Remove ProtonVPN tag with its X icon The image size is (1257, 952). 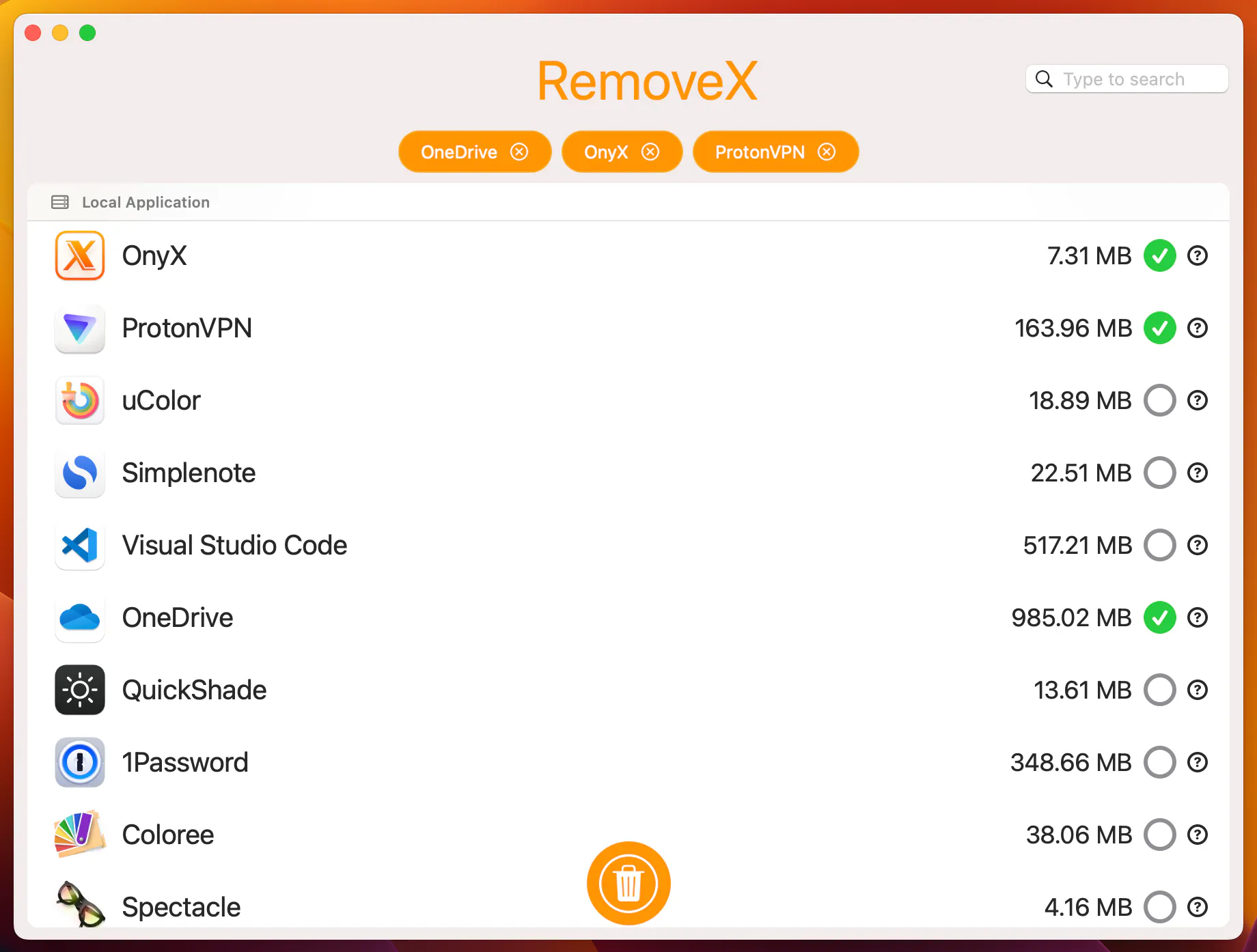pos(827,152)
